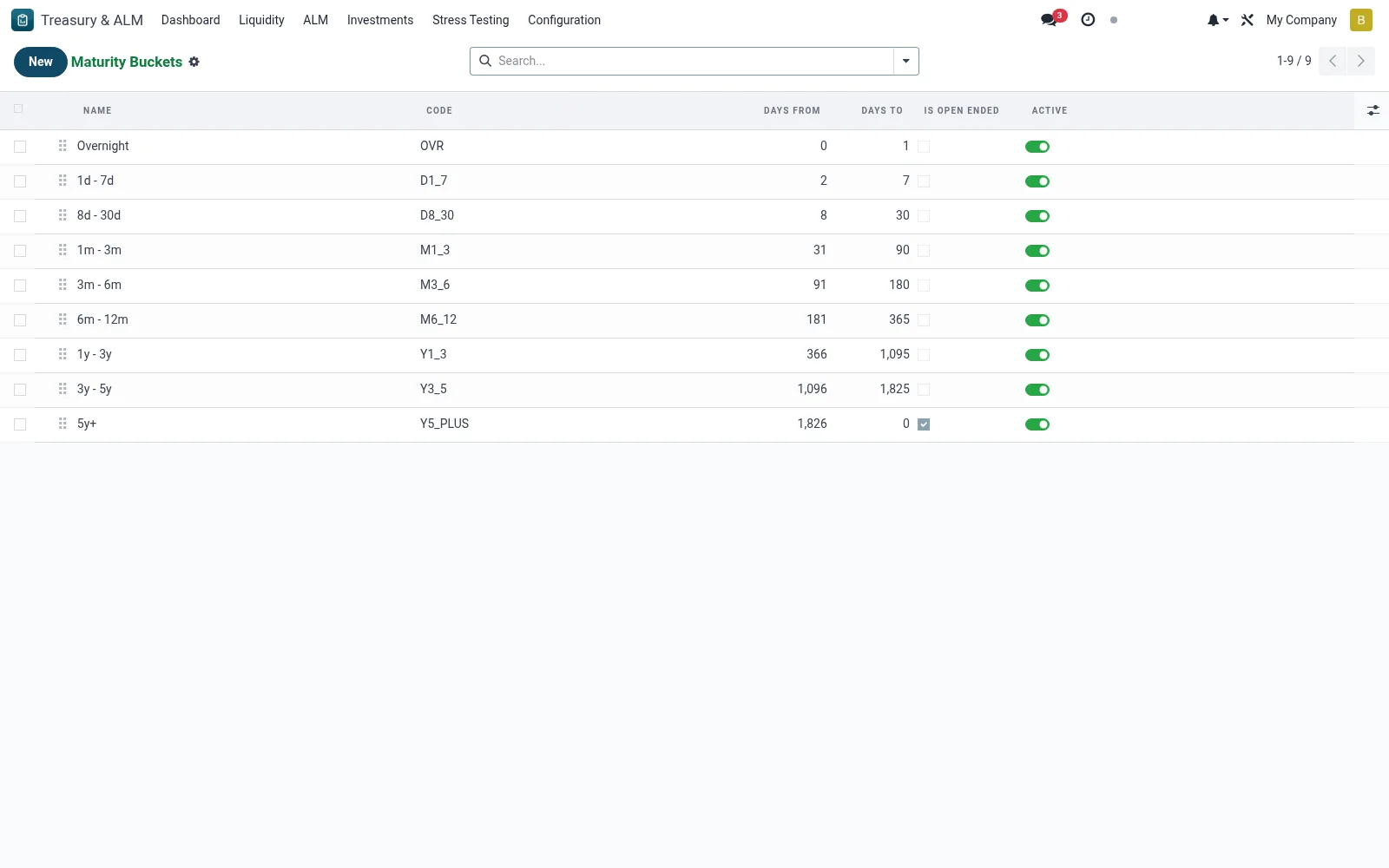Go to next page arrow
The width and height of the screenshot is (1389, 868).
tap(1361, 61)
